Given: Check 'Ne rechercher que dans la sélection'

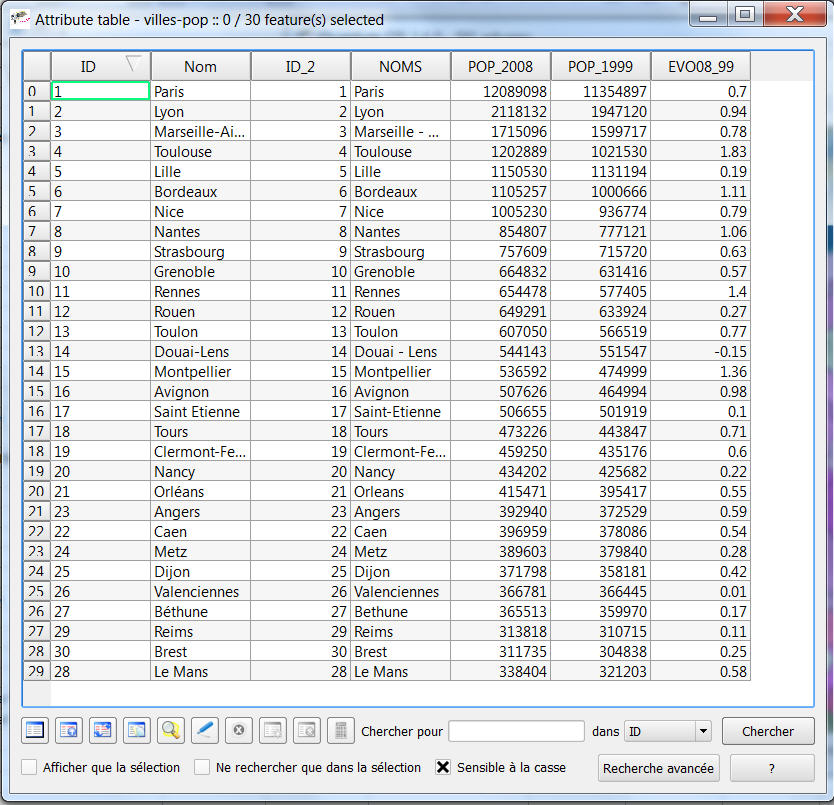Looking at the screenshot, I should point(203,768).
